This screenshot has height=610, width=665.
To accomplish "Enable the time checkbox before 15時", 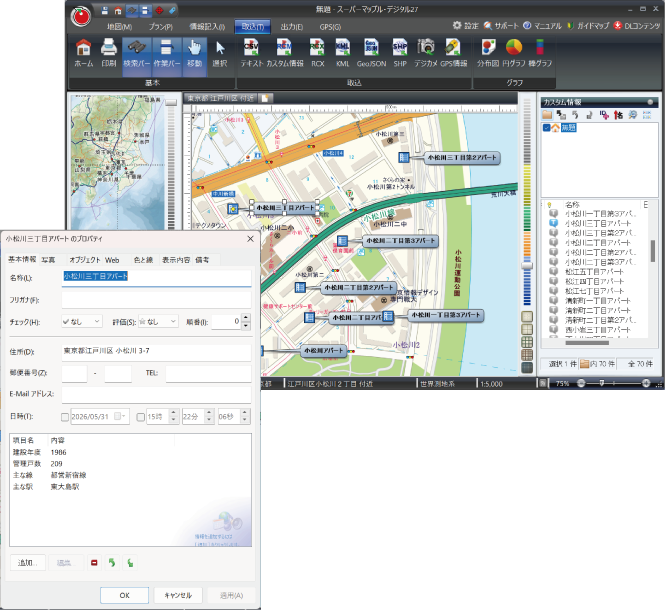I will (140, 417).
